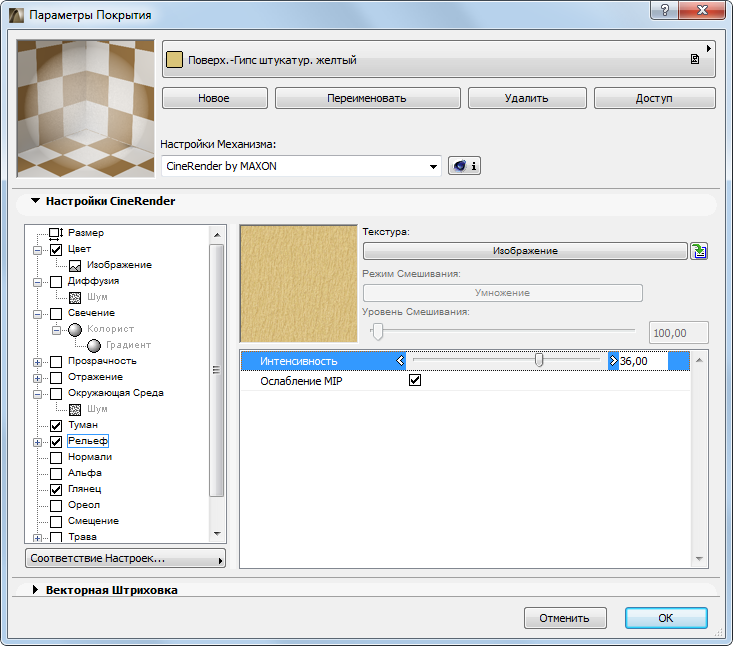Click the Изображение texture button
This screenshot has height=646, width=733.
point(525,251)
